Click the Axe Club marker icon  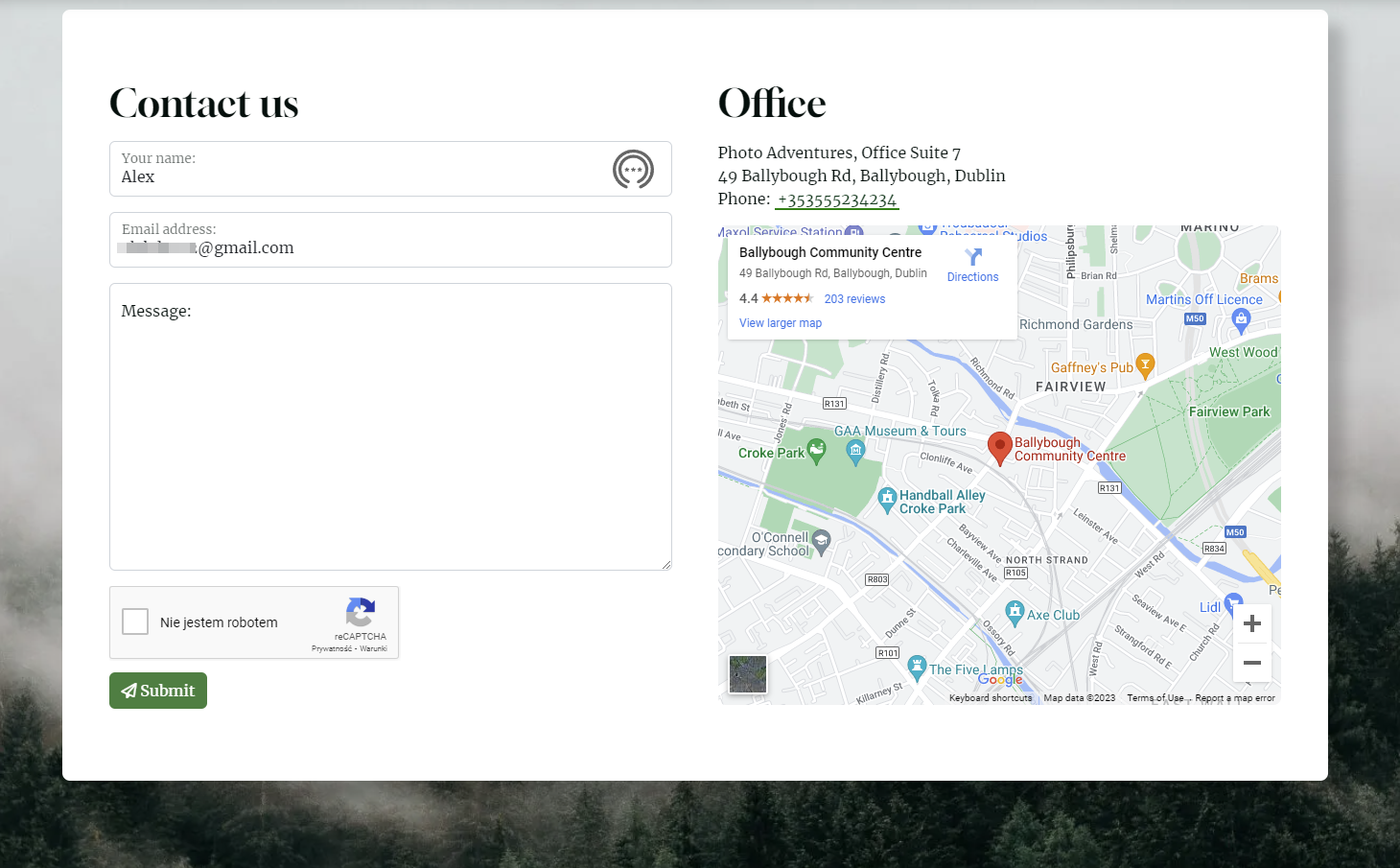pyautogui.click(x=1015, y=612)
